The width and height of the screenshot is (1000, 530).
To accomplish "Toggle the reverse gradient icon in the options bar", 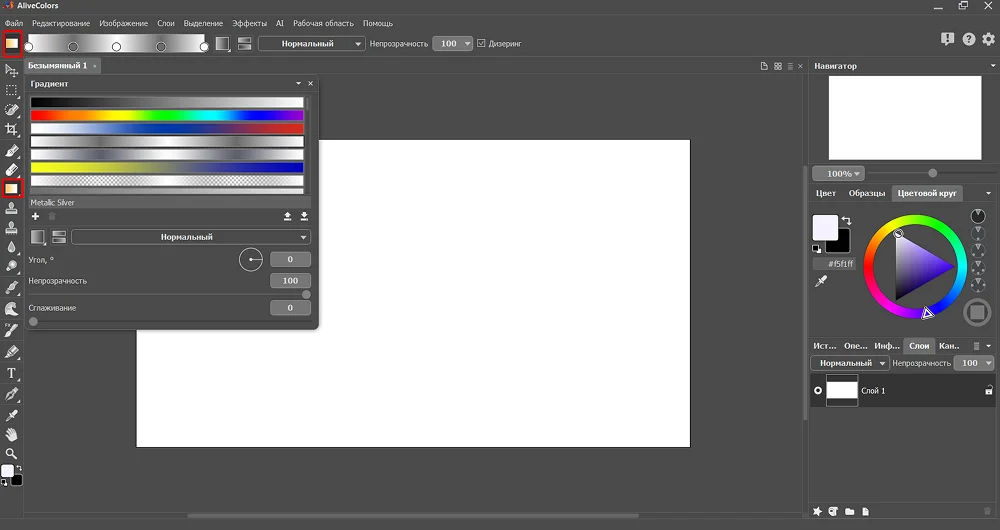I will coord(244,43).
